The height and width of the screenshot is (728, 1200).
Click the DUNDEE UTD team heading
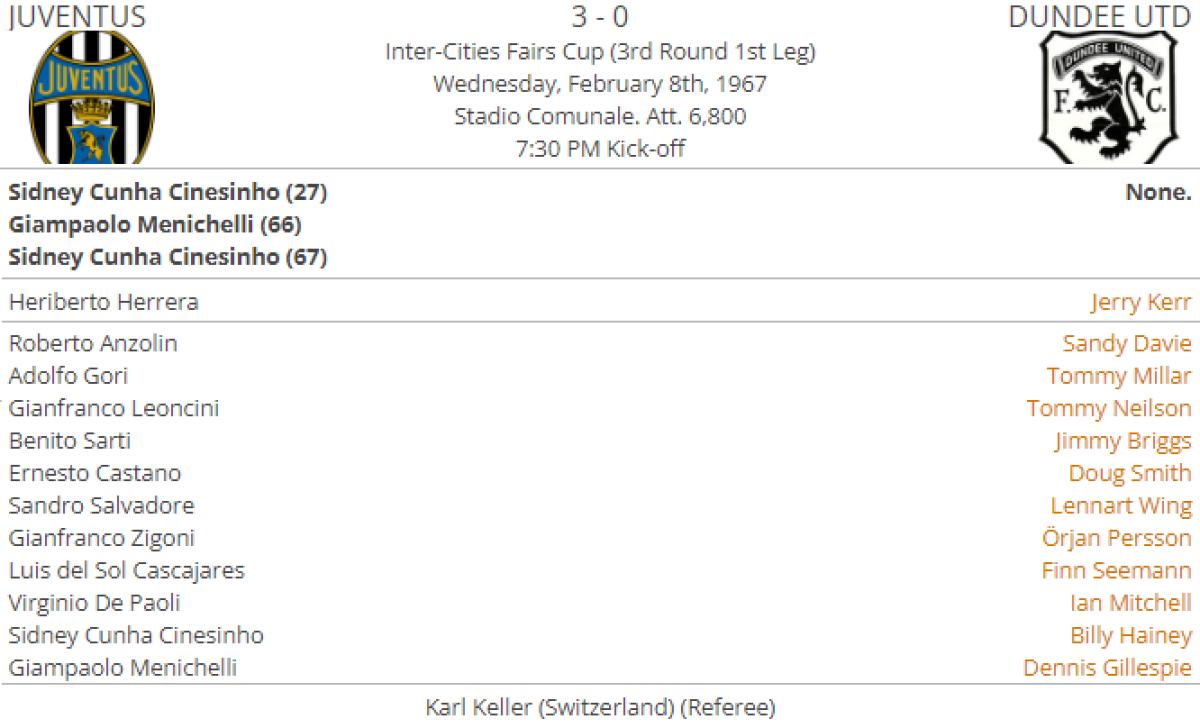coord(1099,17)
